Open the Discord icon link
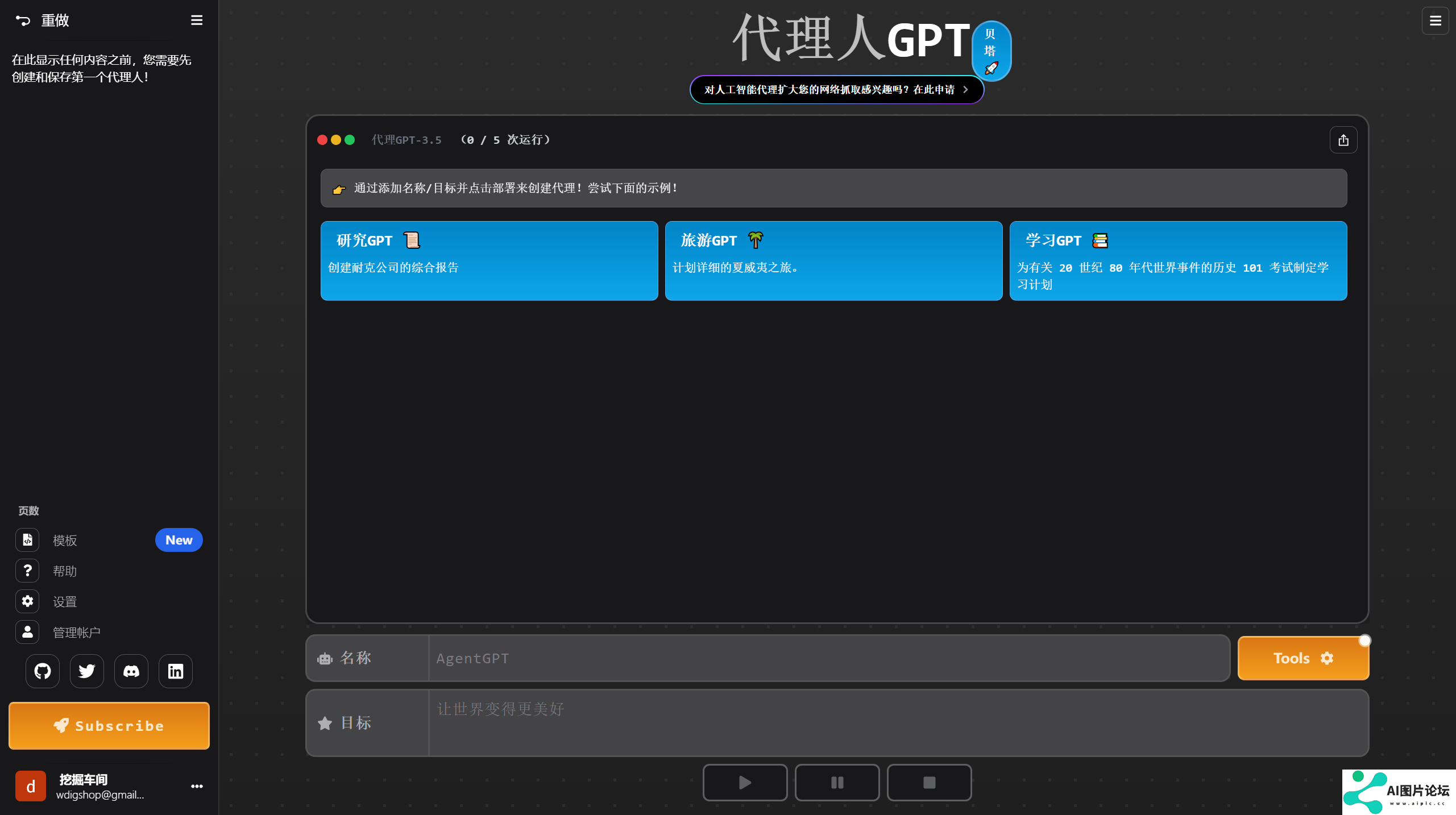1456x815 pixels. pos(131,671)
